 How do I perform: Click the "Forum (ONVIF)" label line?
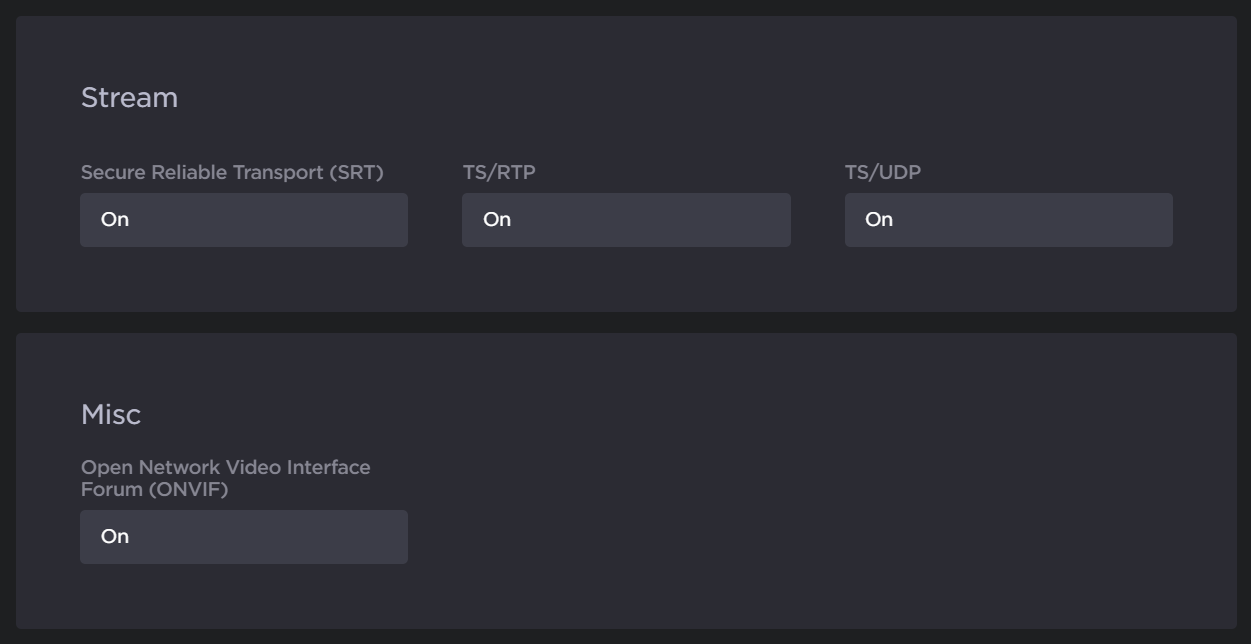154,490
